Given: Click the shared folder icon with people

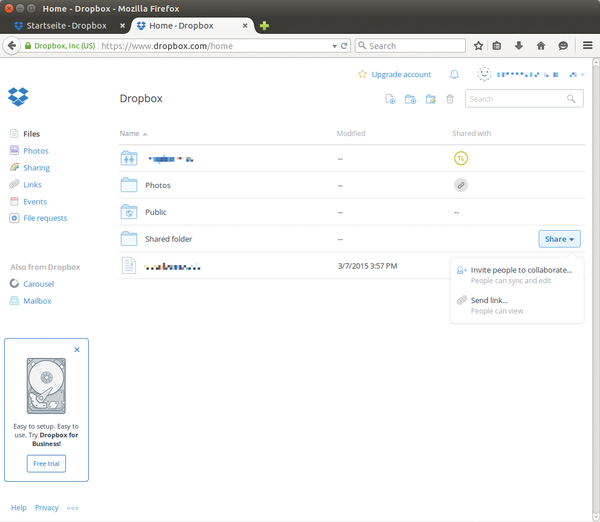Looking at the screenshot, I should click(x=129, y=158).
